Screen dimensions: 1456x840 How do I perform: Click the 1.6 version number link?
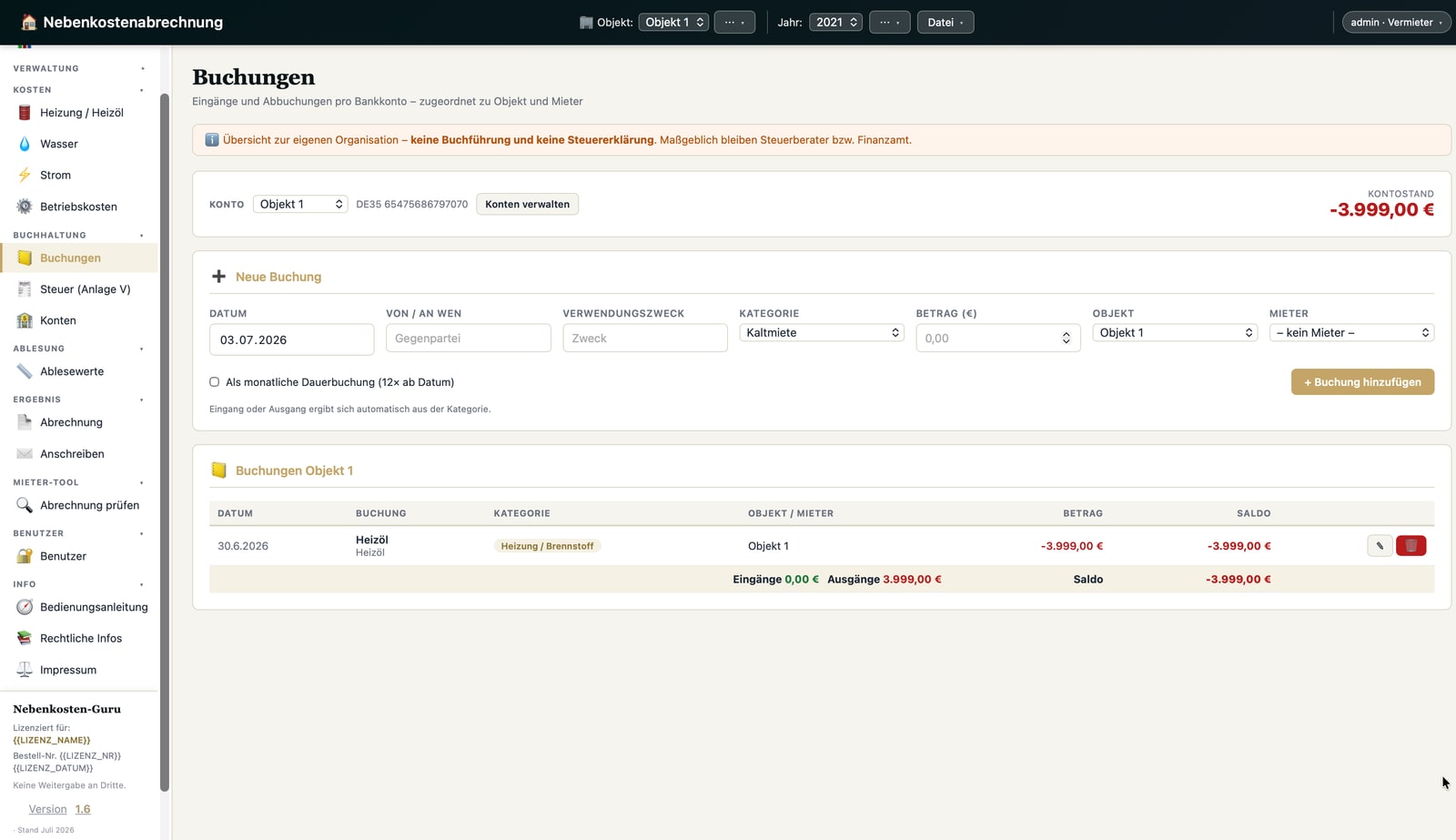click(x=83, y=809)
